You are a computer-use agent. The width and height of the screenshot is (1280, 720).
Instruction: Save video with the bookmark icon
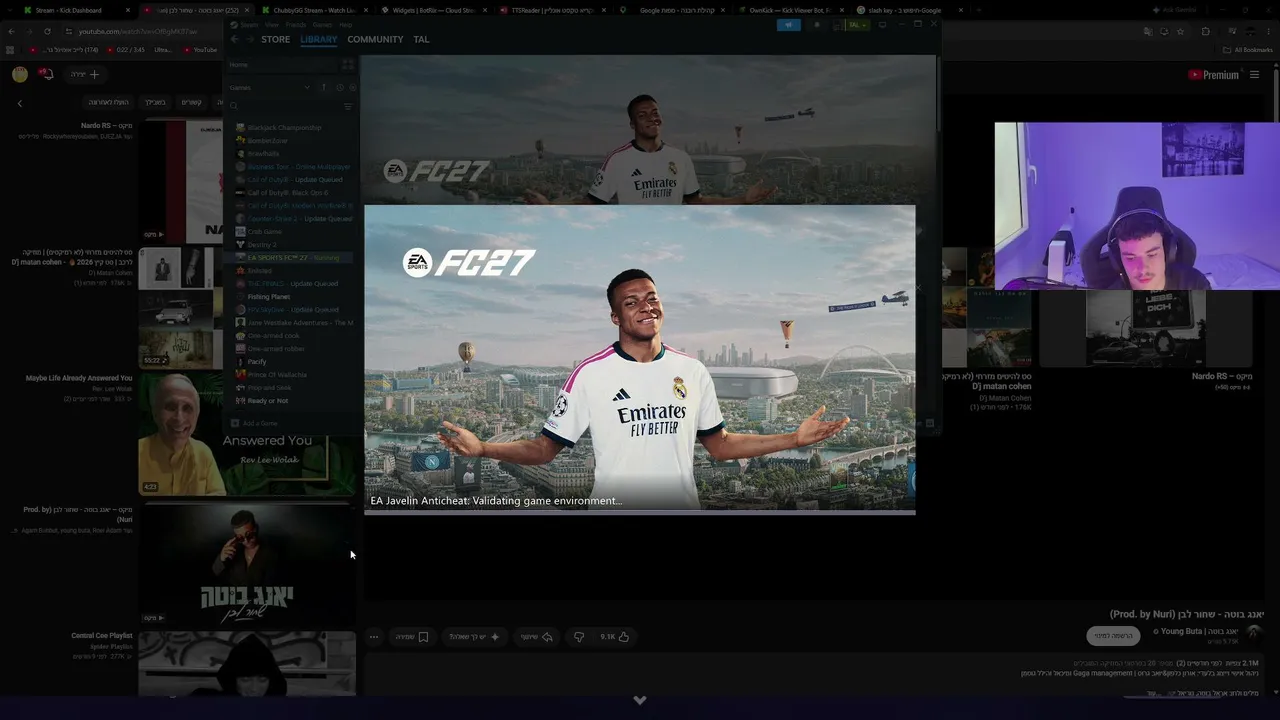click(412, 636)
